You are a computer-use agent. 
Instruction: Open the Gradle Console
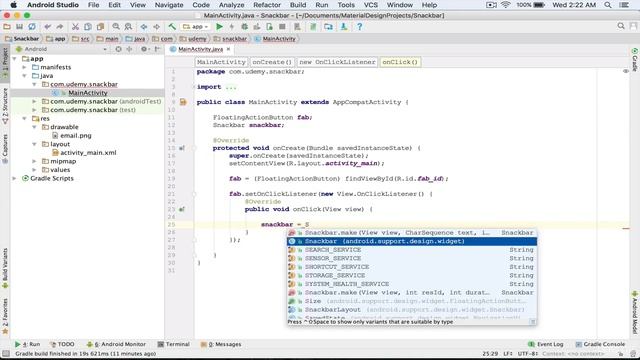pos(600,344)
